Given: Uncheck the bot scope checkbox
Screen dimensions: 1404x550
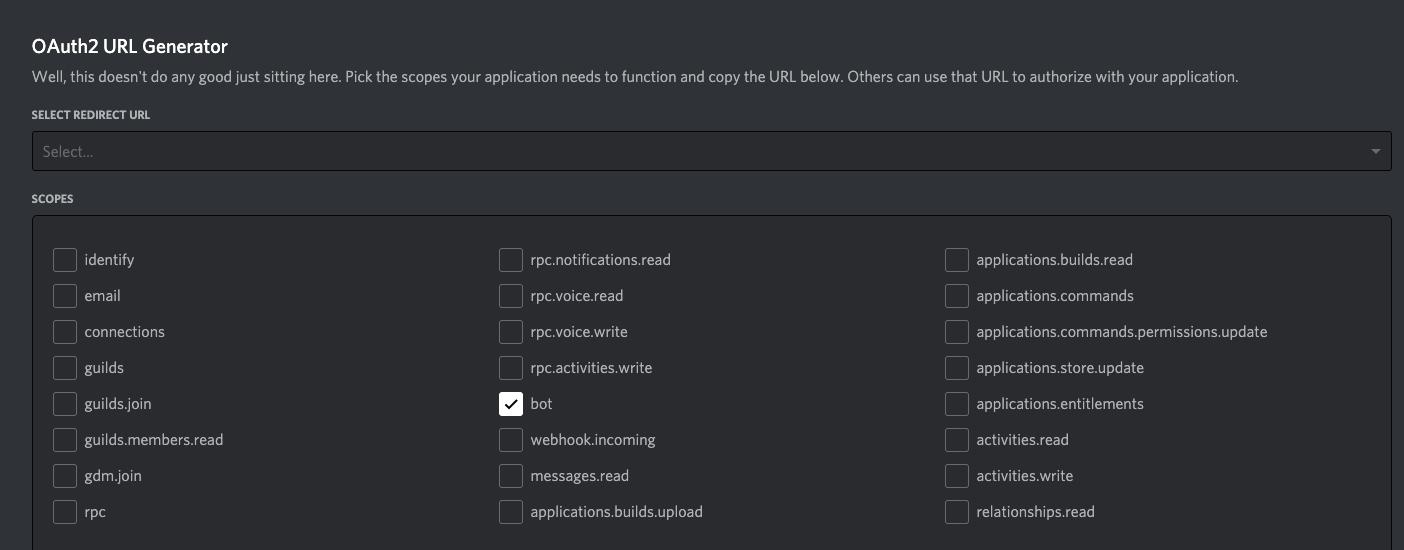Looking at the screenshot, I should tap(511, 404).
